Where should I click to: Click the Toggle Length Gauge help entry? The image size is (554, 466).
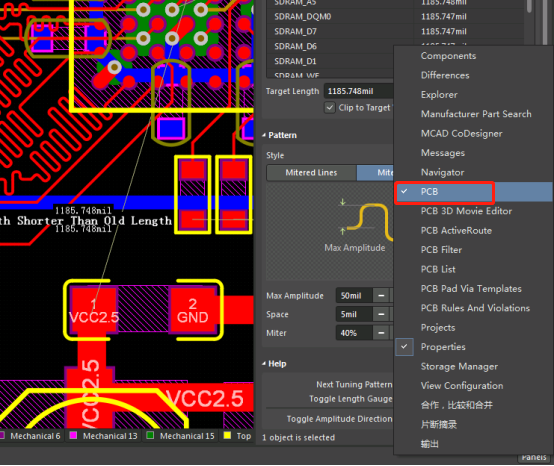point(350,399)
